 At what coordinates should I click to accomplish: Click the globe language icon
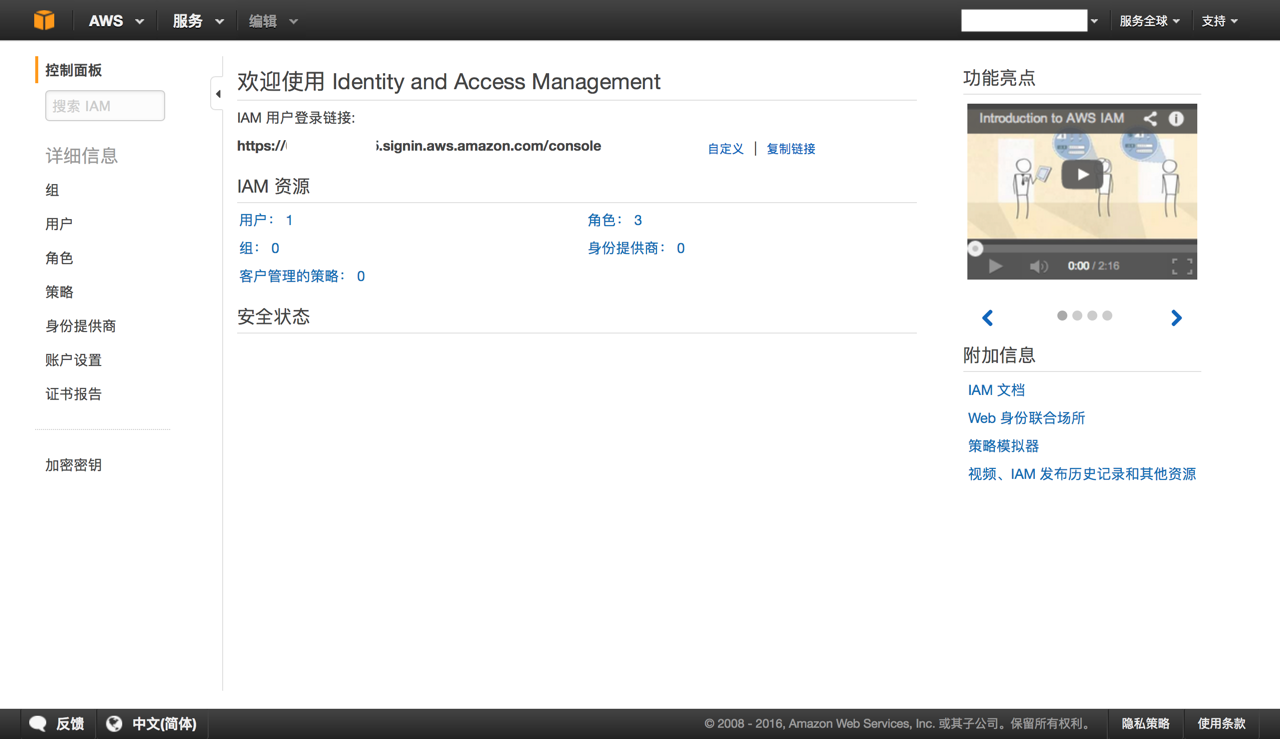point(114,724)
